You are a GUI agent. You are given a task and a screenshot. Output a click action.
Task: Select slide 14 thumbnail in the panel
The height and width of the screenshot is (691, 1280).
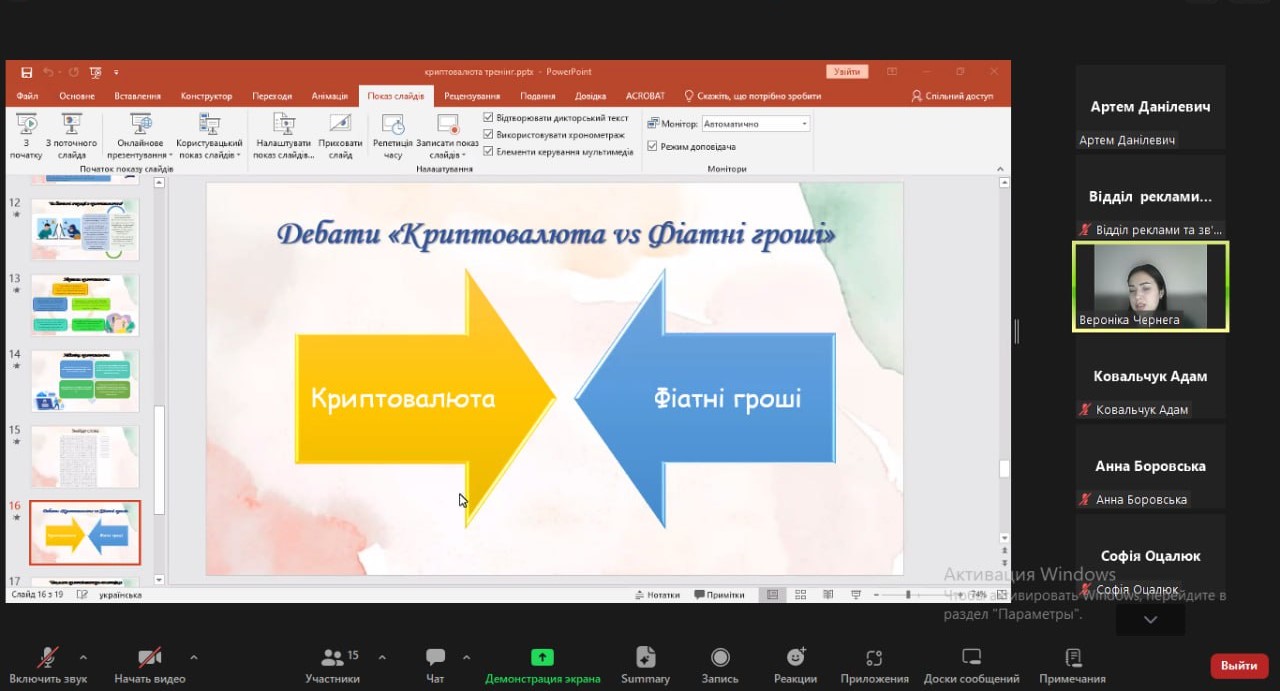[x=85, y=380]
